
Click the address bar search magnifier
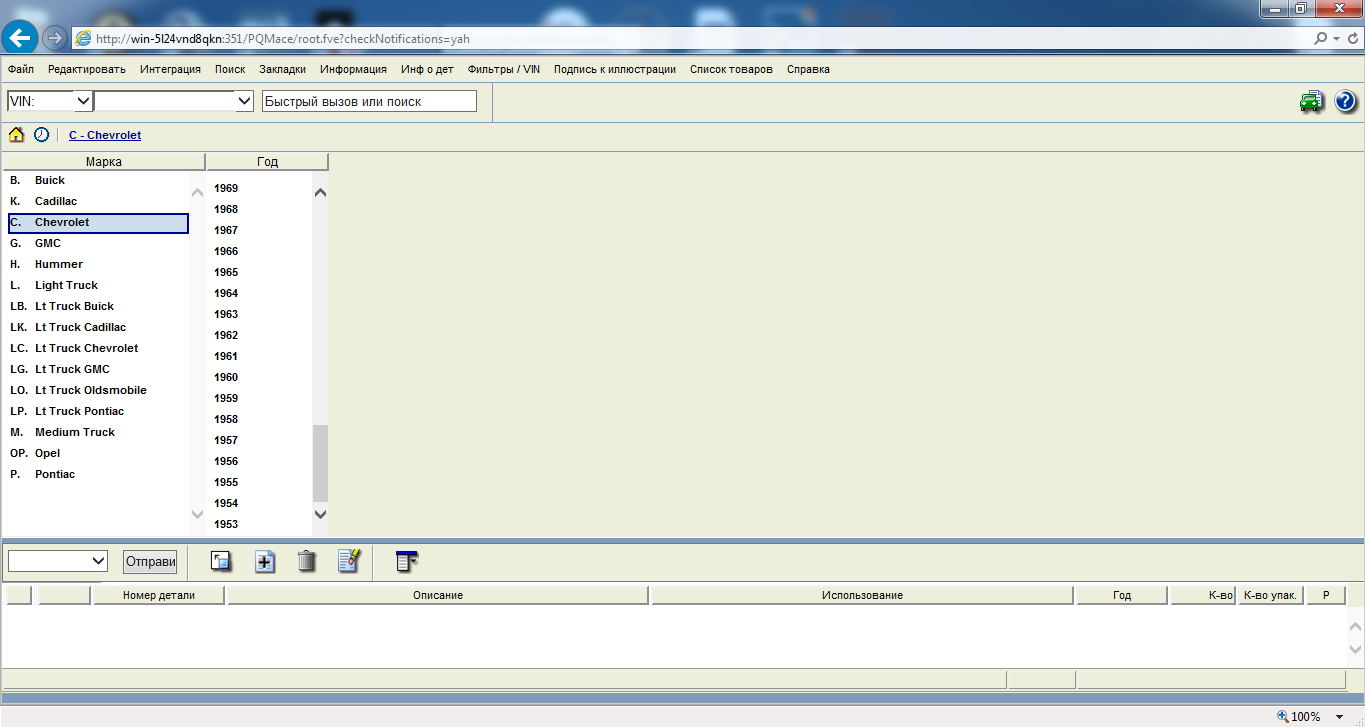coord(1321,39)
